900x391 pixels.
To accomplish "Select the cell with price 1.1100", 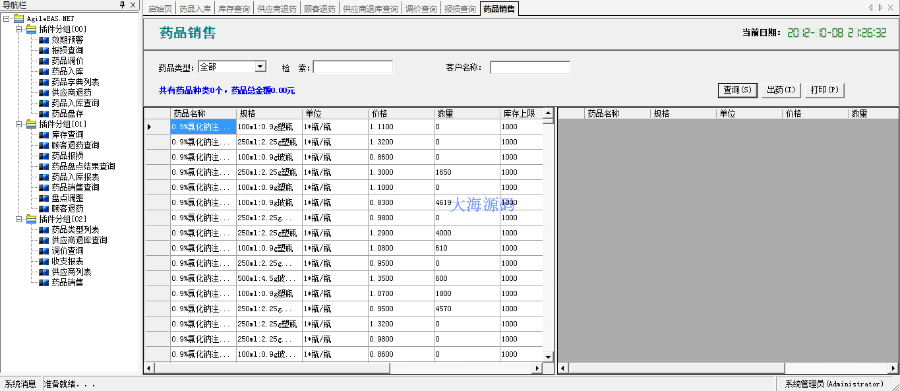I will [x=401, y=126].
